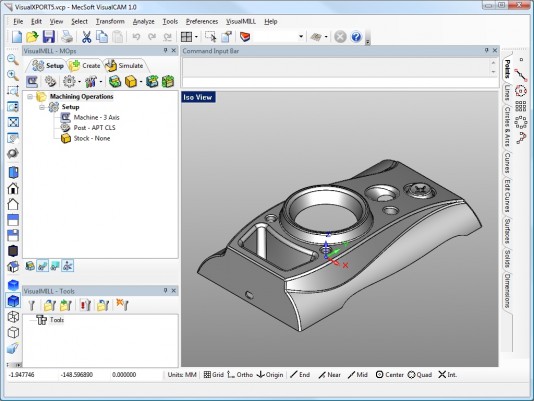
Task: Open the Surfaces side tab
Action: click(x=507, y=231)
